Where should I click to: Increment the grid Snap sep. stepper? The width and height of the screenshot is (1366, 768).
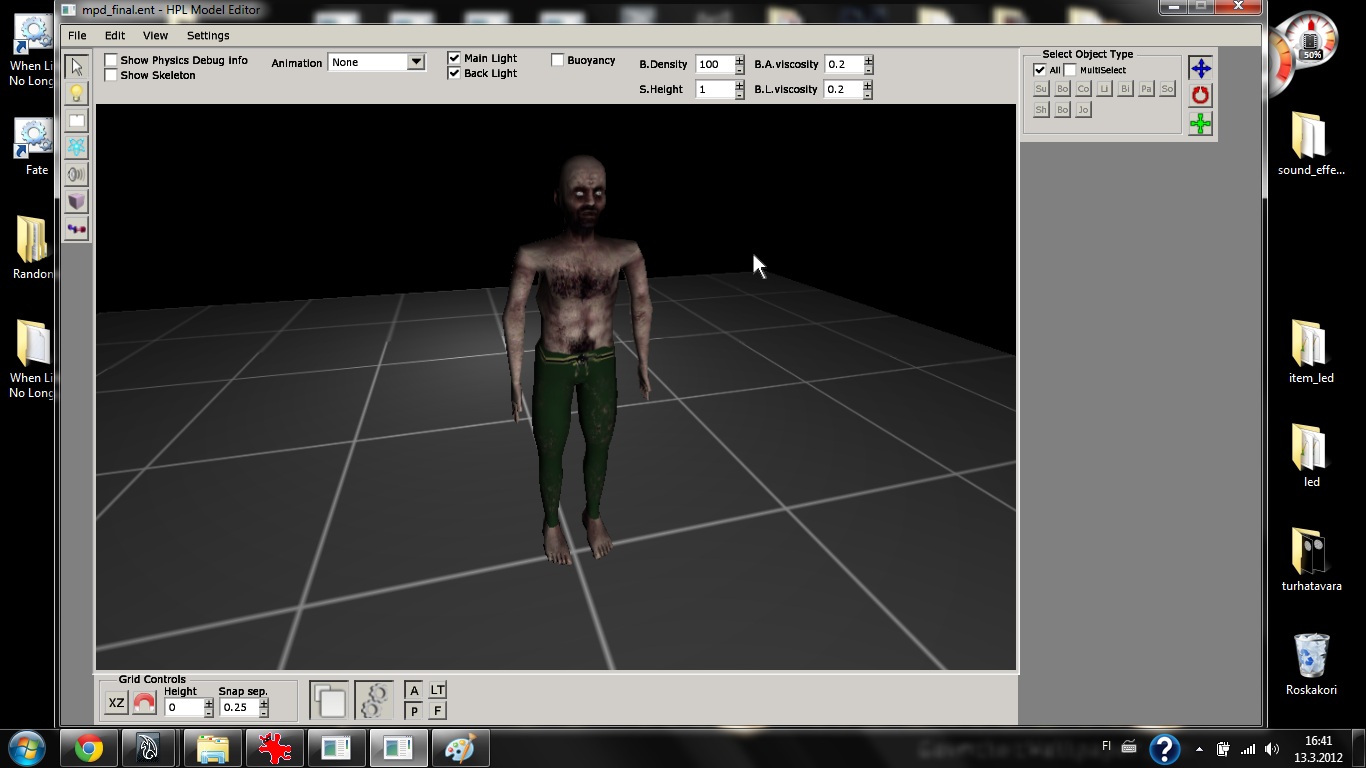263,702
